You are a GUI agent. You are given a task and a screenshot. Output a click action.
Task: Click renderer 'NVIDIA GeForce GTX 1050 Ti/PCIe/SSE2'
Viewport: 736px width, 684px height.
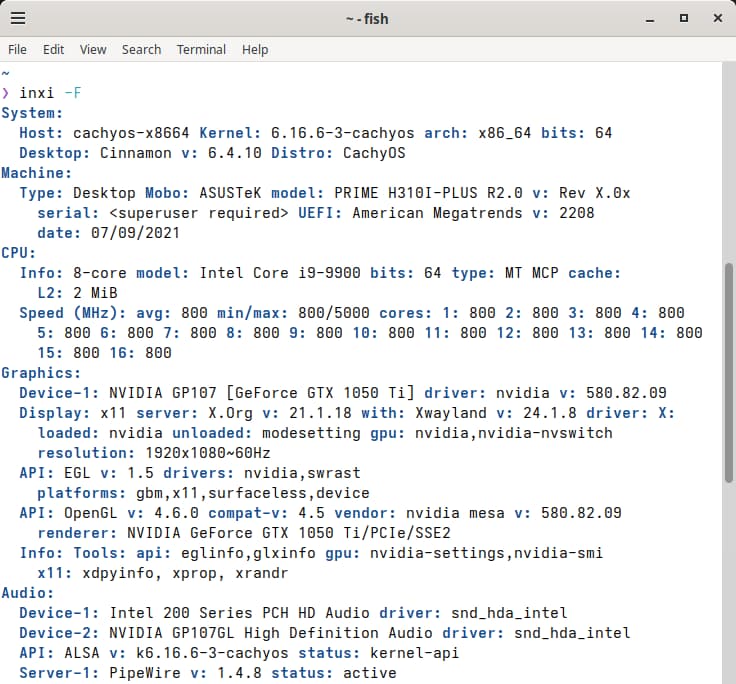(289, 533)
